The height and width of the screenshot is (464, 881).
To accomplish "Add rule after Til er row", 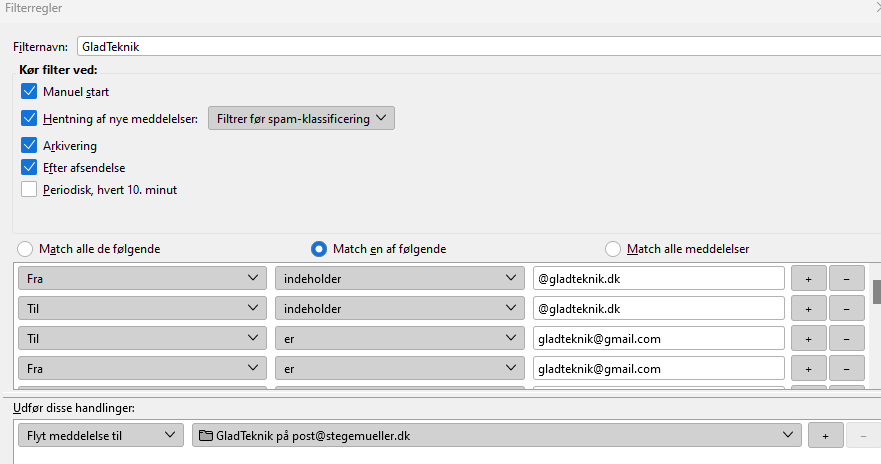I will (809, 339).
